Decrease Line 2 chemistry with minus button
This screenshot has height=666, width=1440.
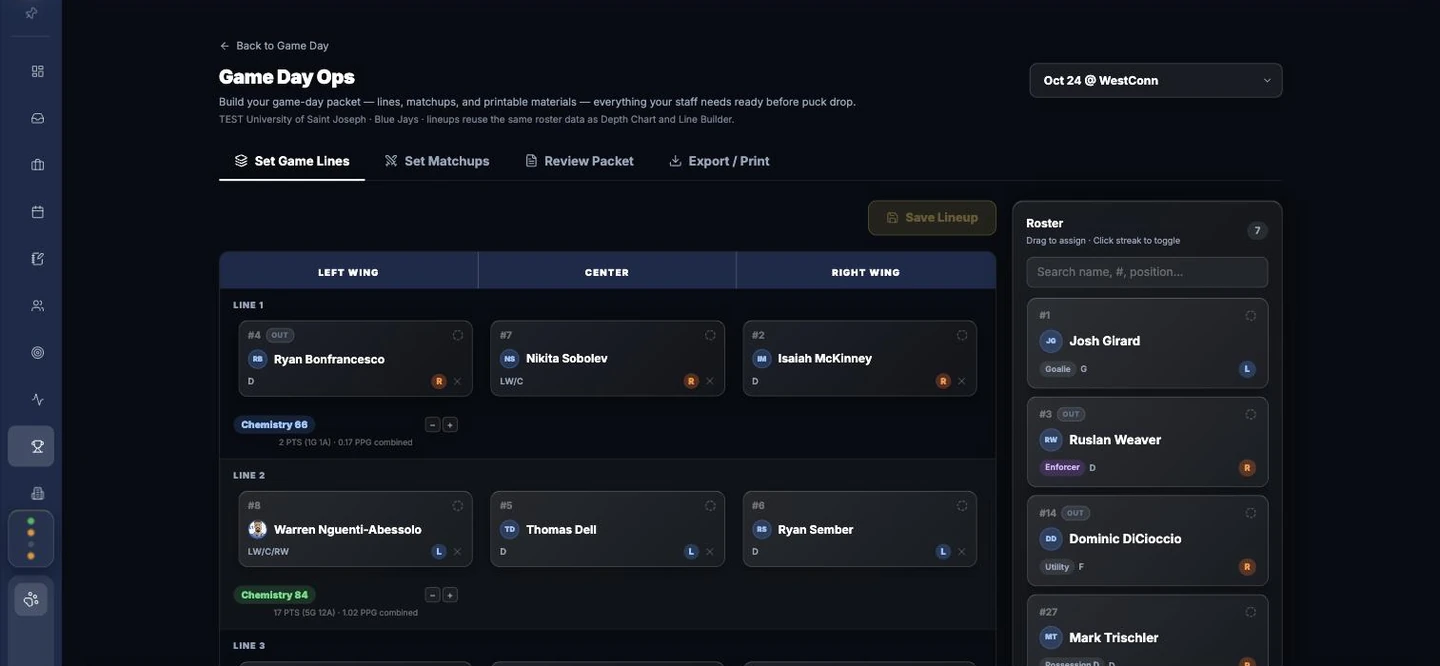click(x=432, y=595)
